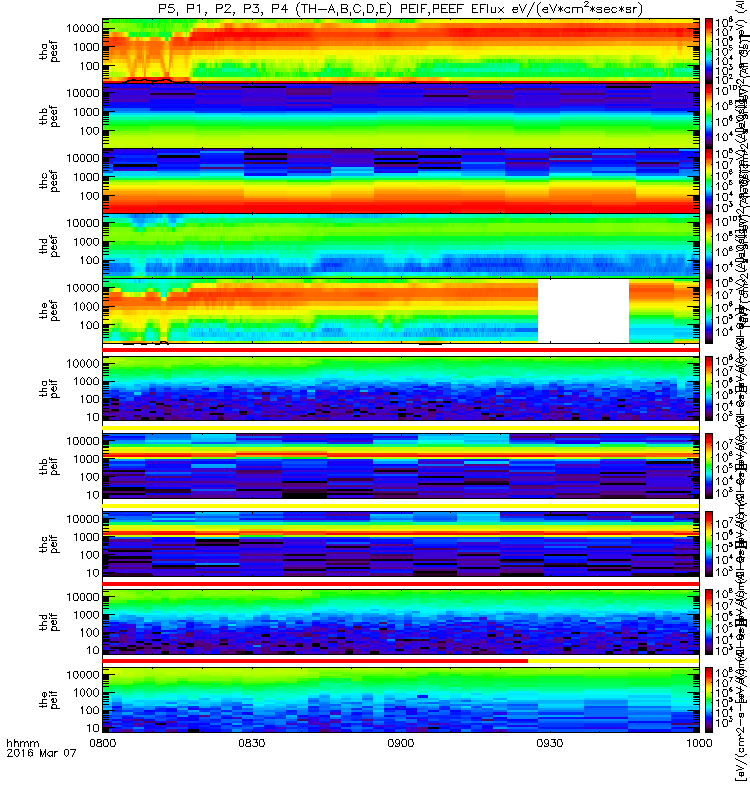
Task: Click the yellow status bar above thc peif panel
Action: tap(401, 506)
